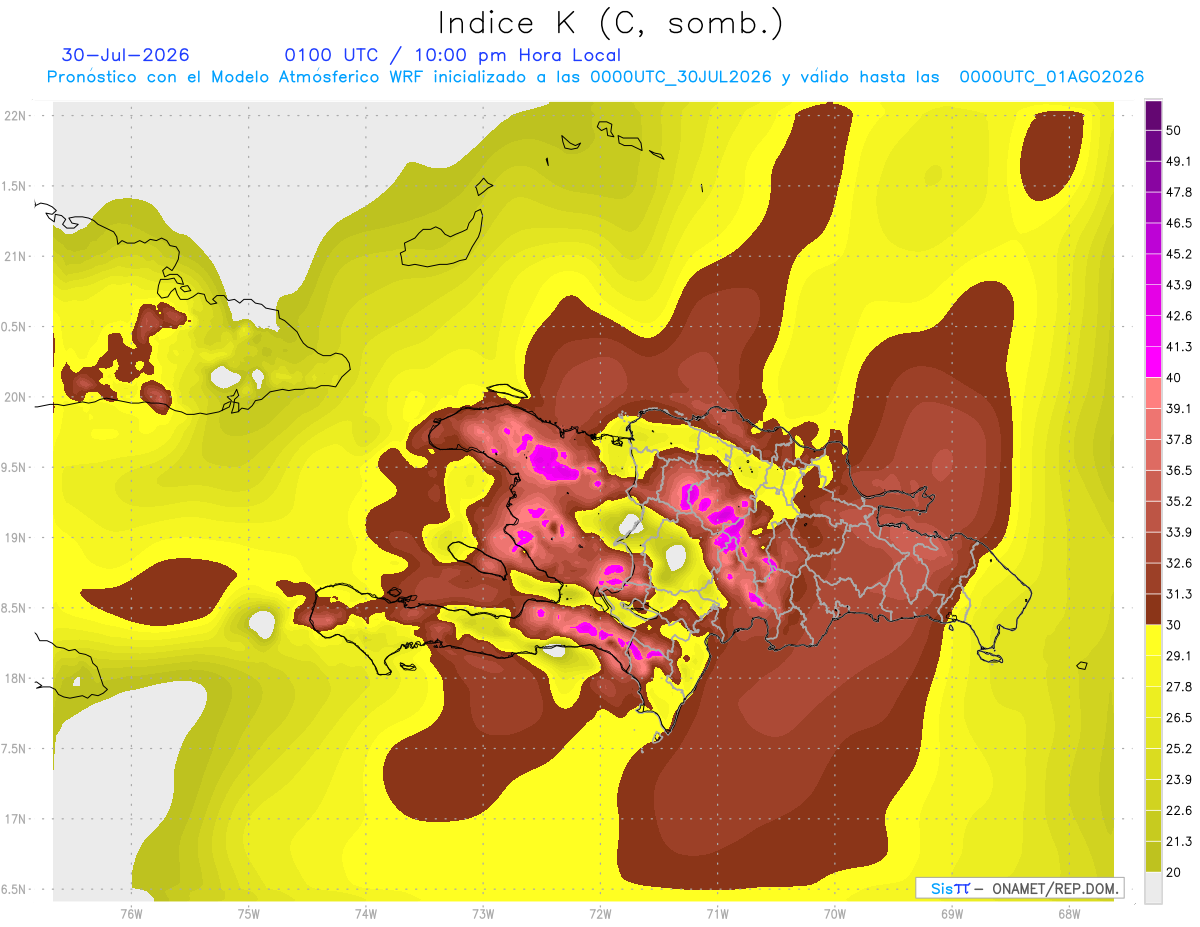Click the "7.5N" latitude label

tap(14, 749)
